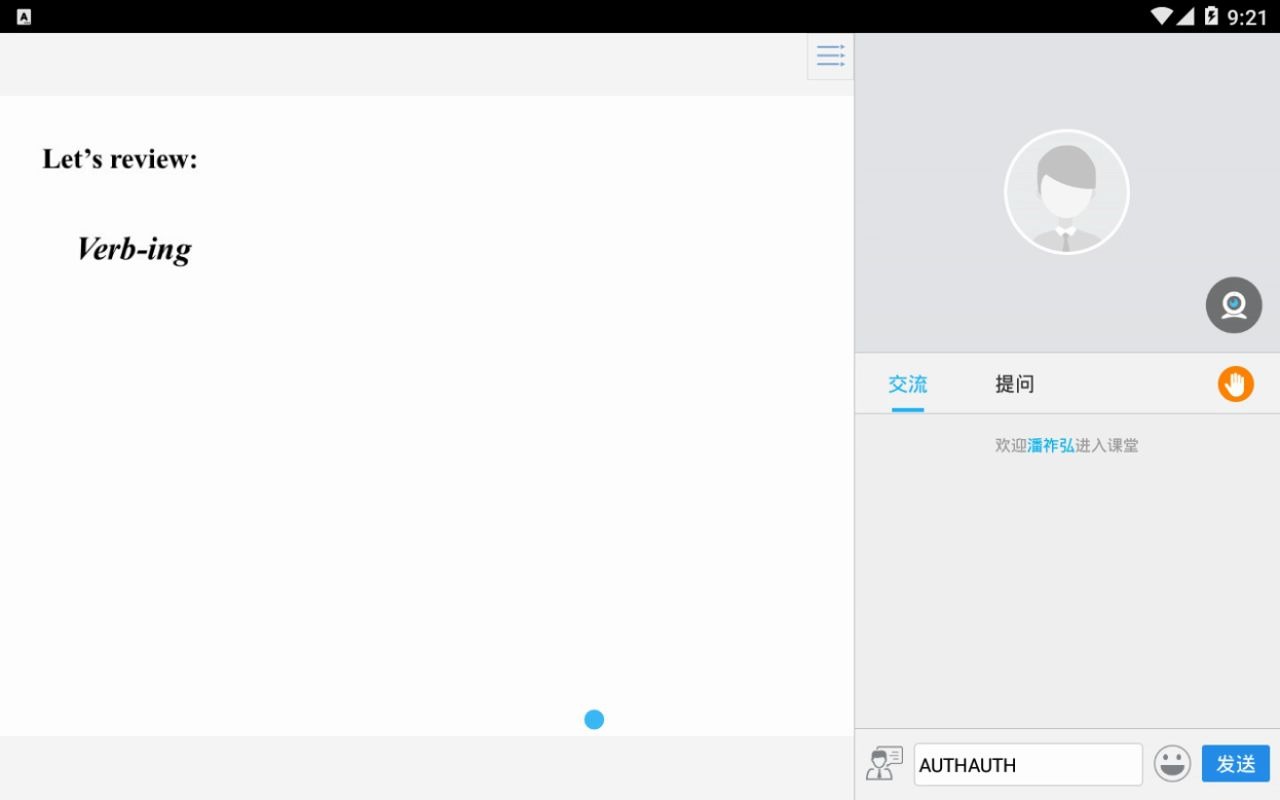
Task: Raise hand with the orange hand icon
Action: click(1236, 384)
